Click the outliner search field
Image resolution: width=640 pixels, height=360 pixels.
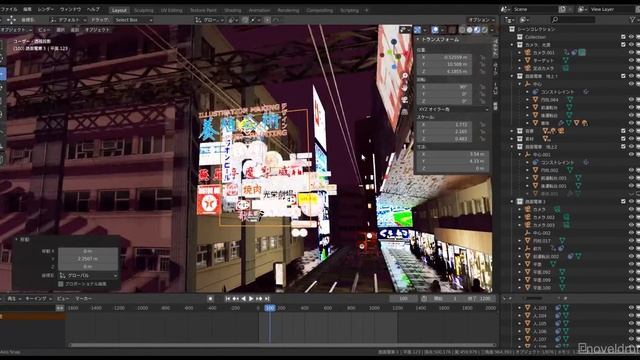pyautogui.click(x=574, y=19)
